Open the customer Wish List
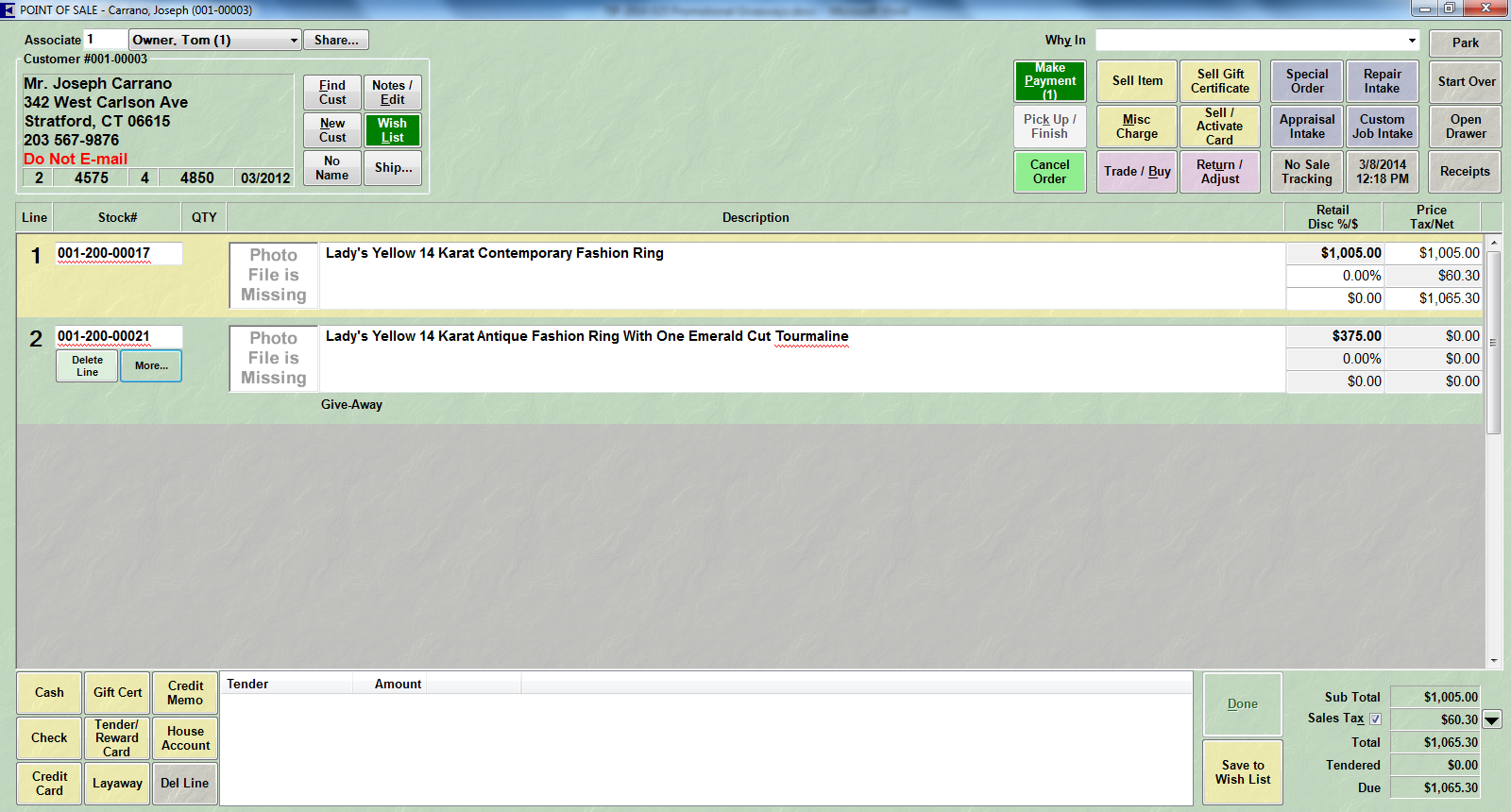This screenshot has height=812, width=1511. point(392,130)
